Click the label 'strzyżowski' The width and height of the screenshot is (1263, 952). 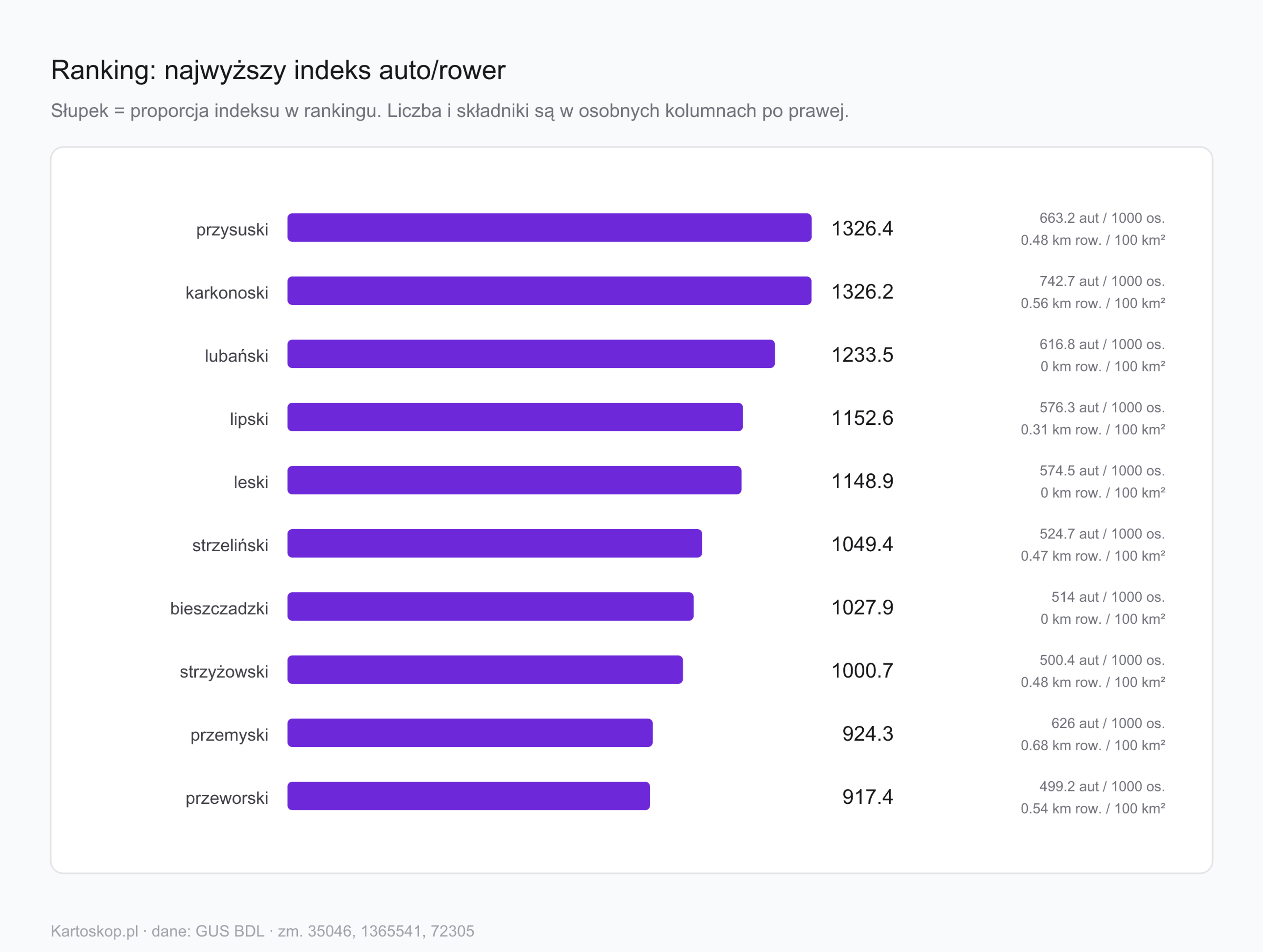pyautogui.click(x=224, y=672)
